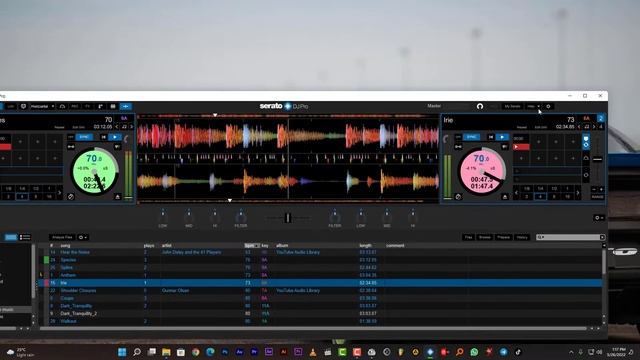The height and width of the screenshot is (360, 640).
Task: Jump to previous track on Irie deck
Action: (491, 137)
